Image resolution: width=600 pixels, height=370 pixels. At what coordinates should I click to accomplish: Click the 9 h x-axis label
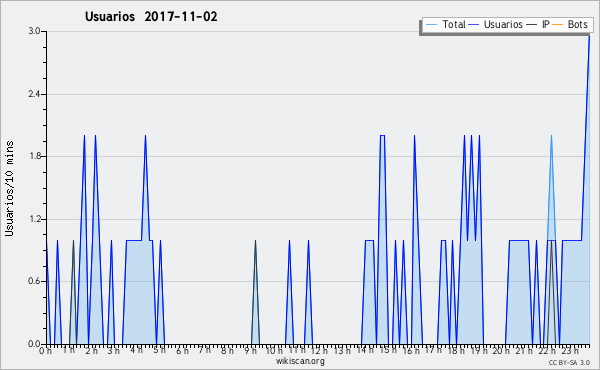tap(250, 350)
